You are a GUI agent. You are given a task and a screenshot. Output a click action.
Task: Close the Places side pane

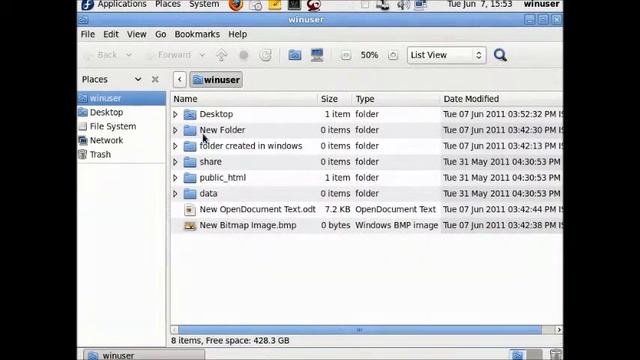click(x=155, y=79)
